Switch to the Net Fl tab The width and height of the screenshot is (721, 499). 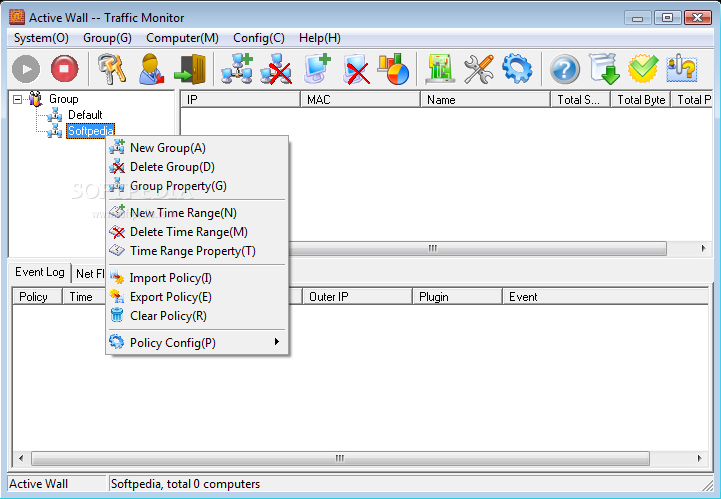(89, 274)
